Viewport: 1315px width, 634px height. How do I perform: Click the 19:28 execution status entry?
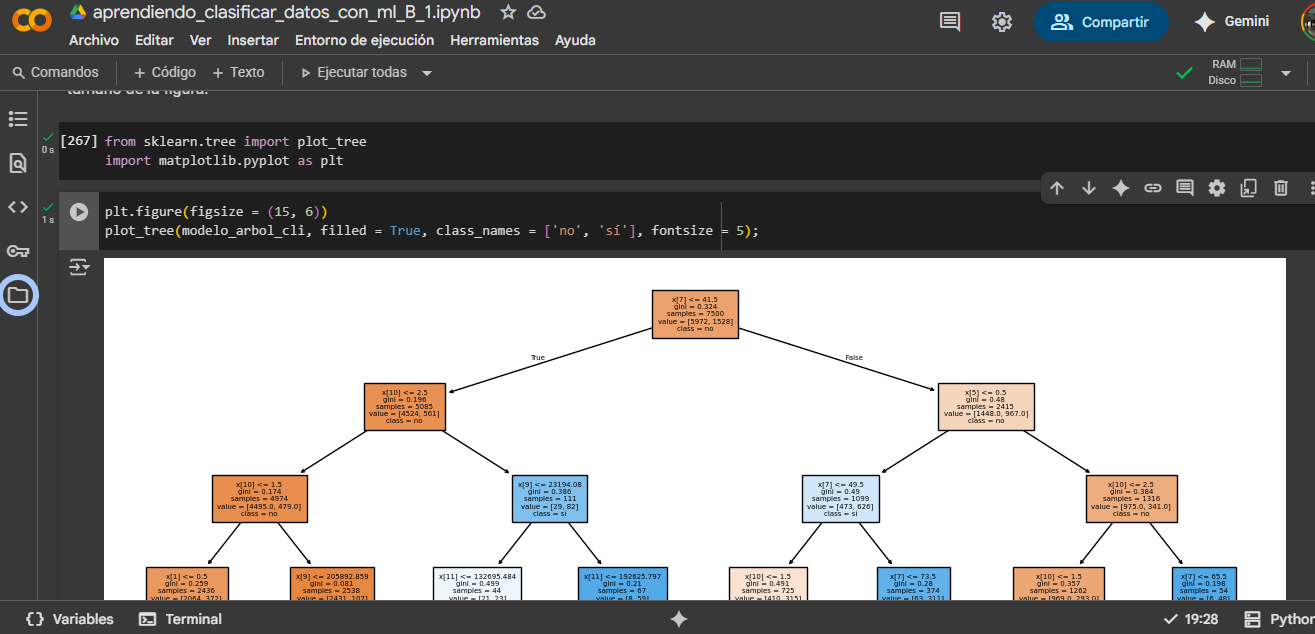[x=1193, y=619]
